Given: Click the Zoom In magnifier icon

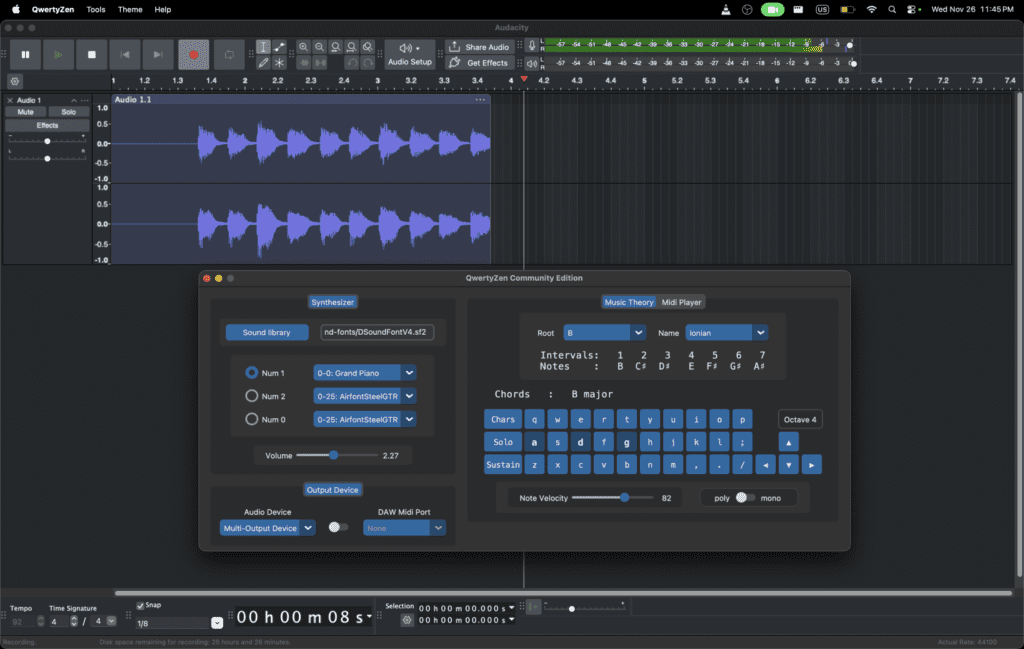Looking at the screenshot, I should (x=304, y=47).
